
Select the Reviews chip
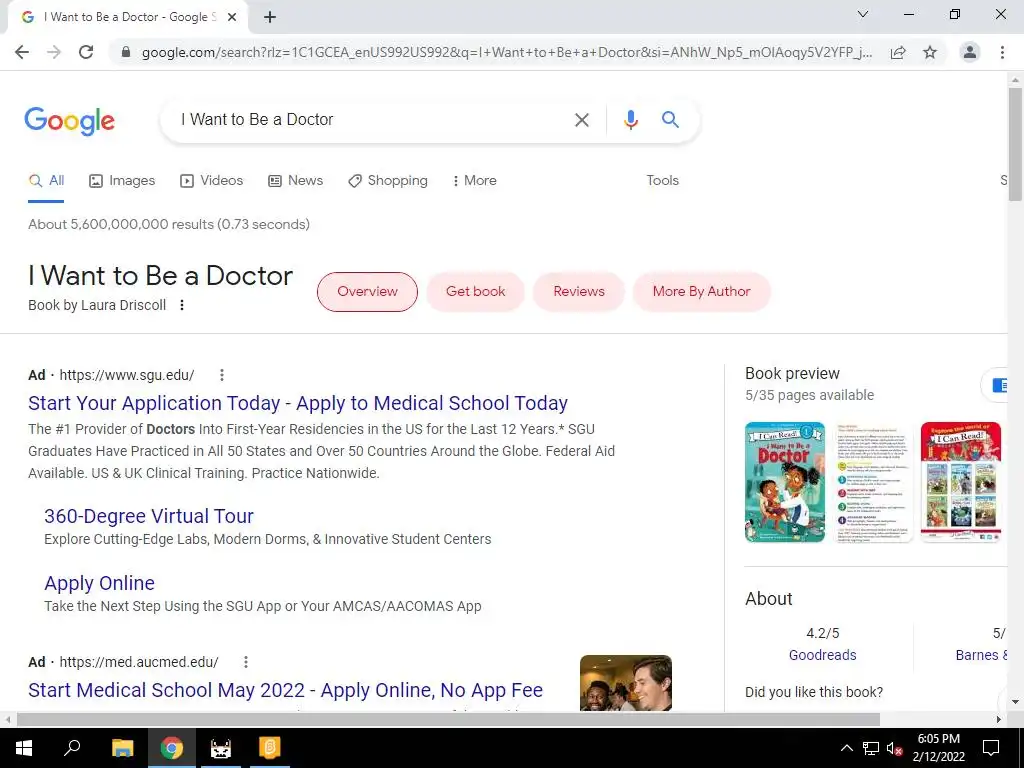579,292
